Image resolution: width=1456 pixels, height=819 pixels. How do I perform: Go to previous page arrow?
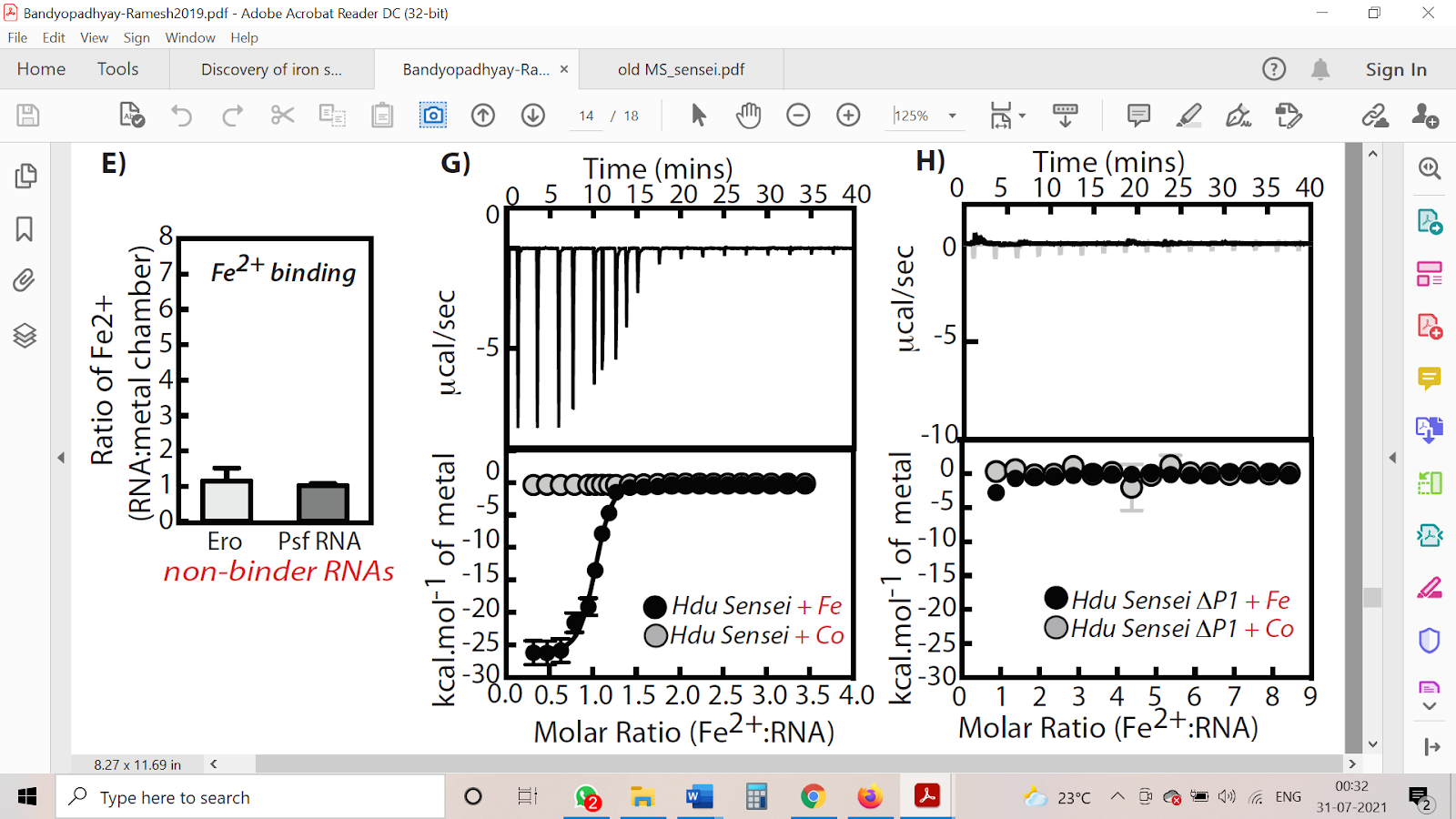(483, 116)
